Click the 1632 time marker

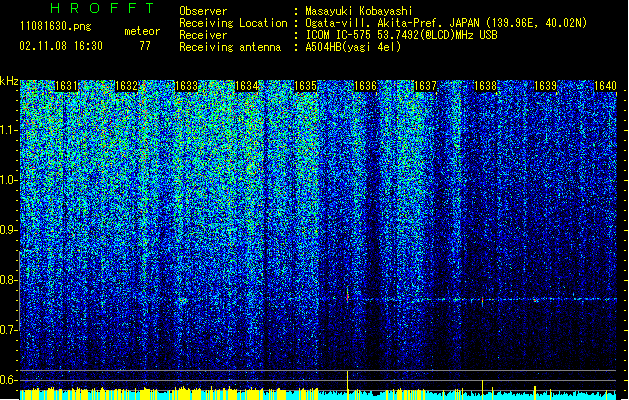click(126, 86)
